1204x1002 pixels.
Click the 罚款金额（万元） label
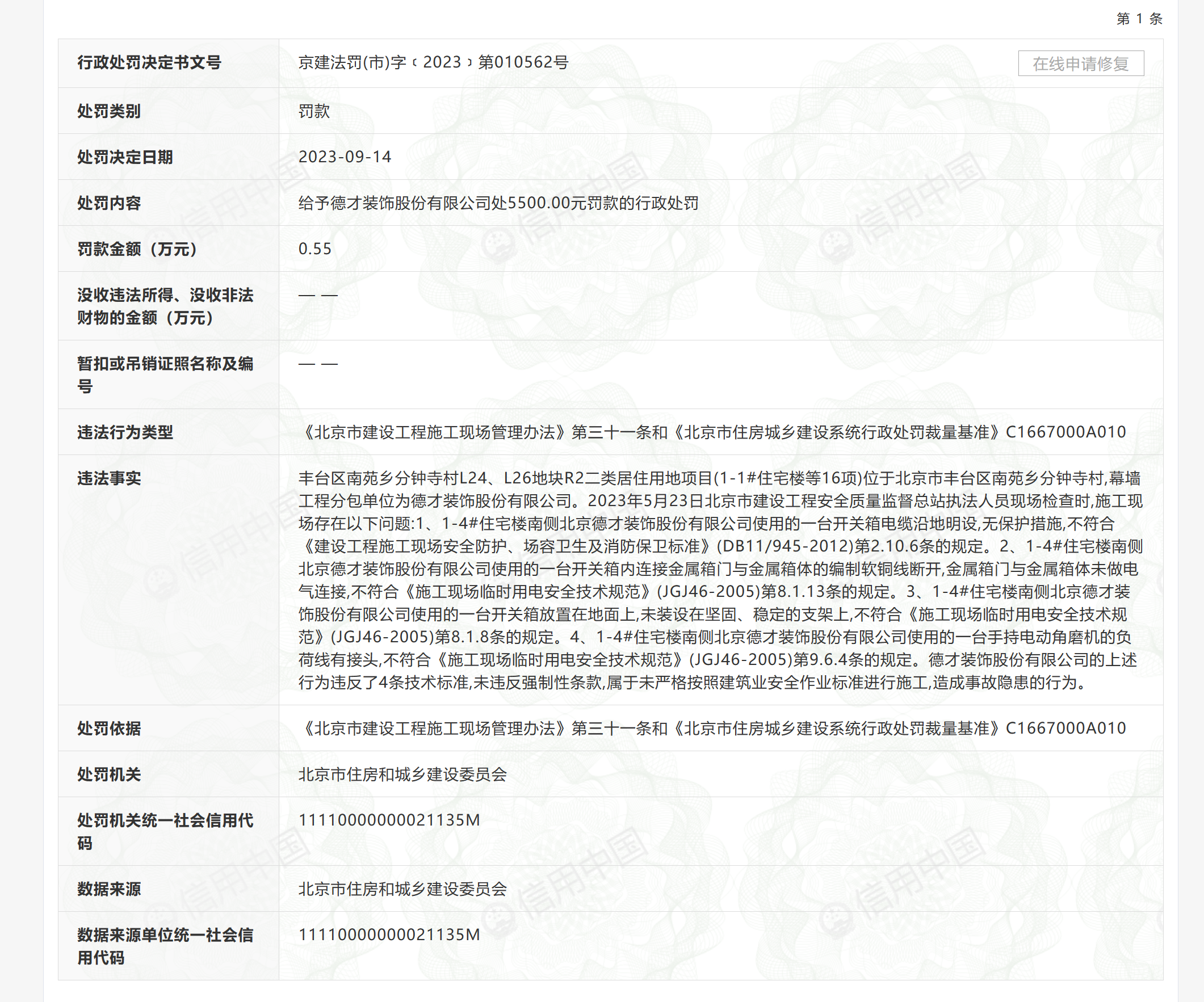pyautogui.click(x=137, y=249)
